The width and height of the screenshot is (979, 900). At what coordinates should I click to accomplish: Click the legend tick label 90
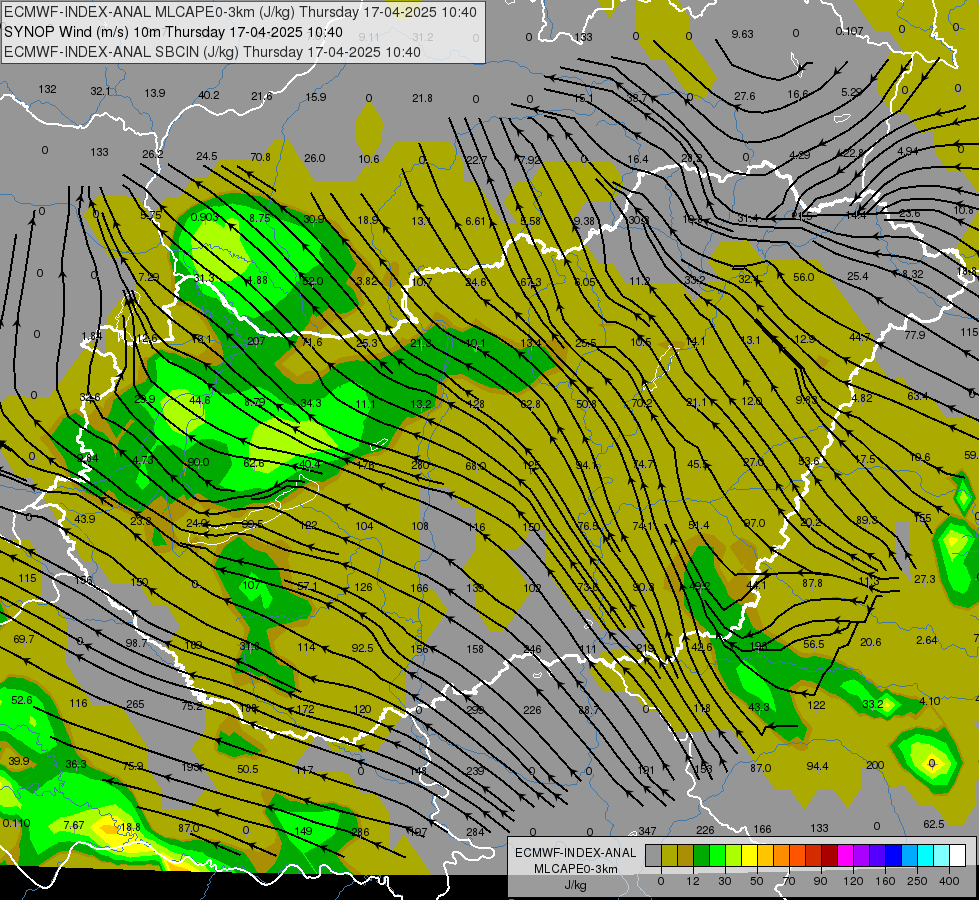pos(820,881)
